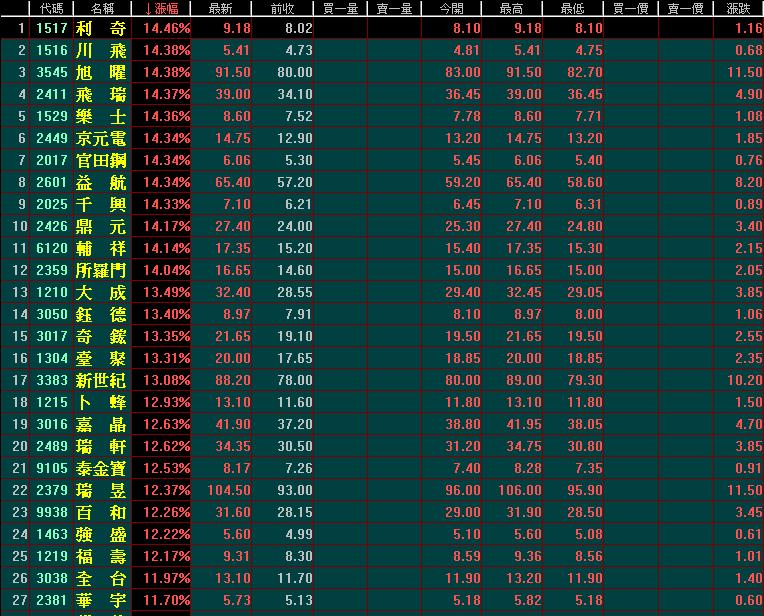
Task: Click latest price 104.50
Action: click(x=229, y=490)
